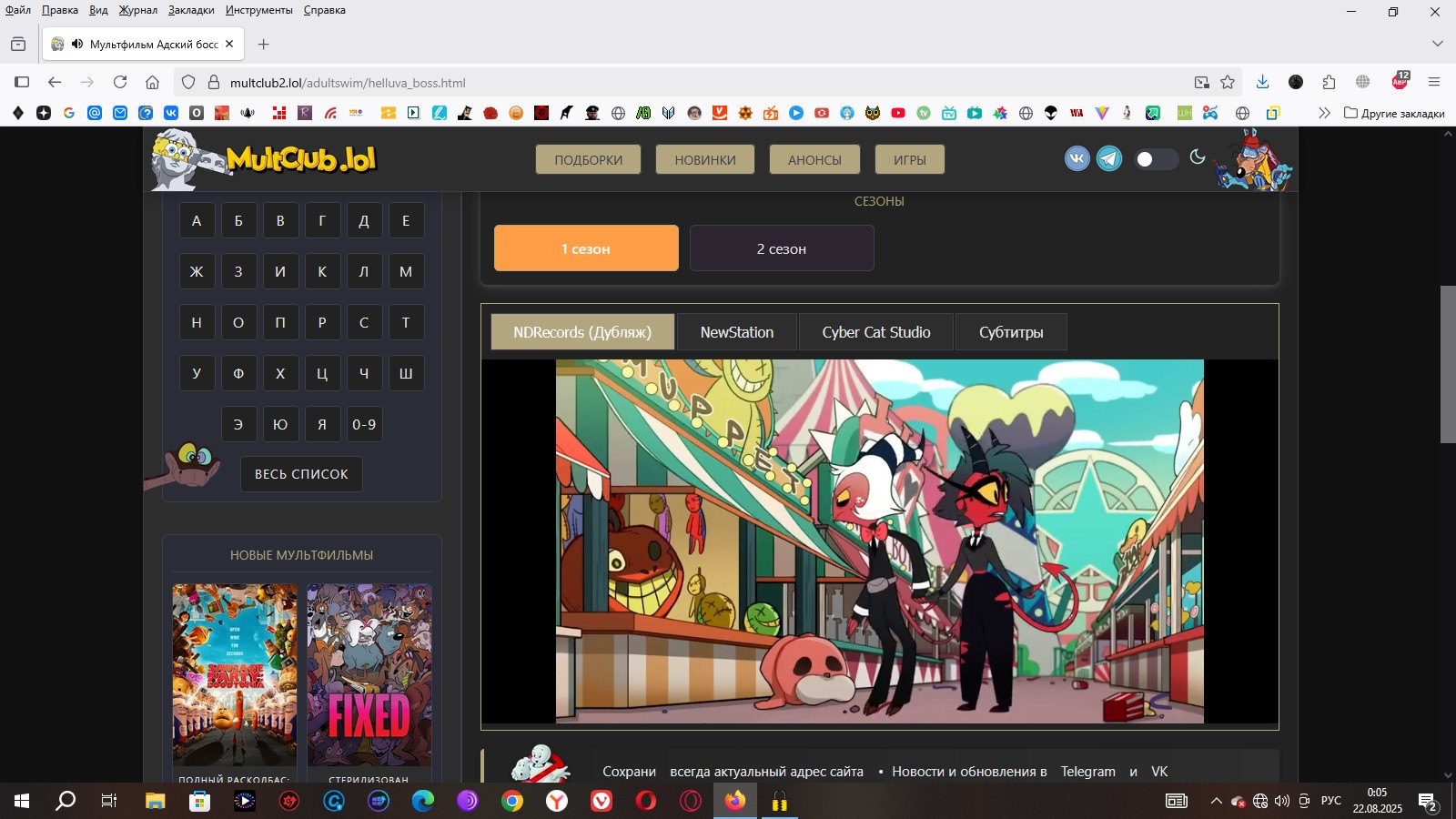Follow the Telegram link in the notice
1456x819 pixels.
point(1087,771)
